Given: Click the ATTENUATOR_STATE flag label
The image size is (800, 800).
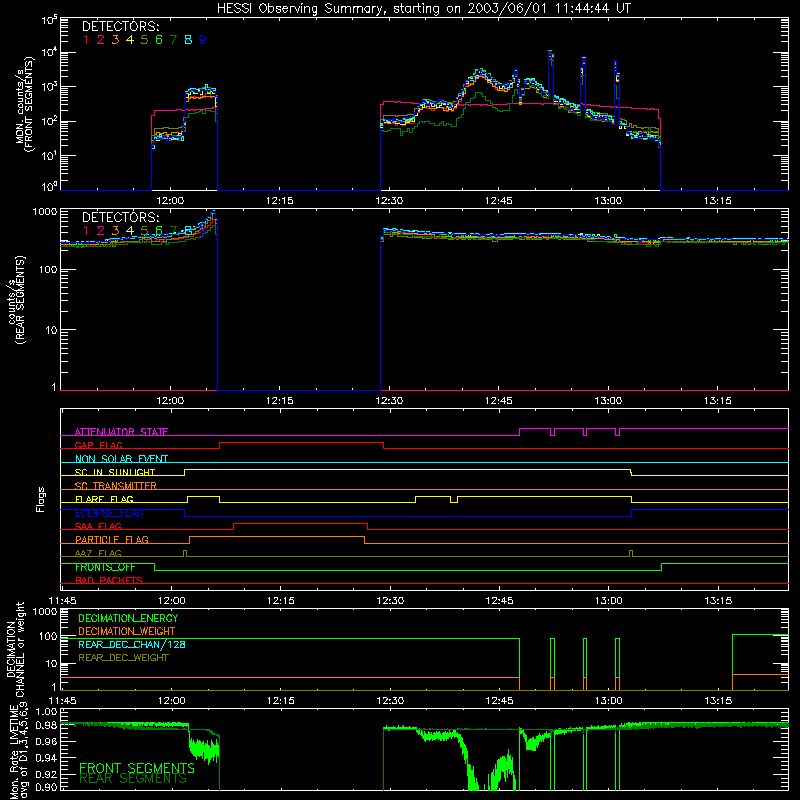Looking at the screenshot, I should pos(121,432).
